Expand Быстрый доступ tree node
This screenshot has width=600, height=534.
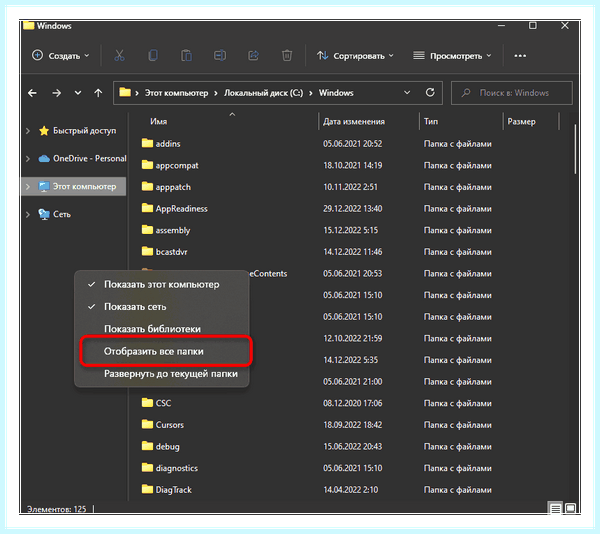pos(28,131)
